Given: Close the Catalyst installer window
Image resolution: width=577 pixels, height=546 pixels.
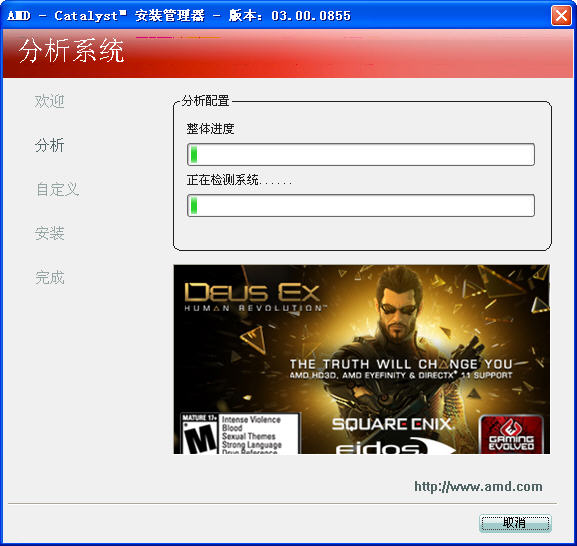Looking at the screenshot, I should [x=561, y=15].
